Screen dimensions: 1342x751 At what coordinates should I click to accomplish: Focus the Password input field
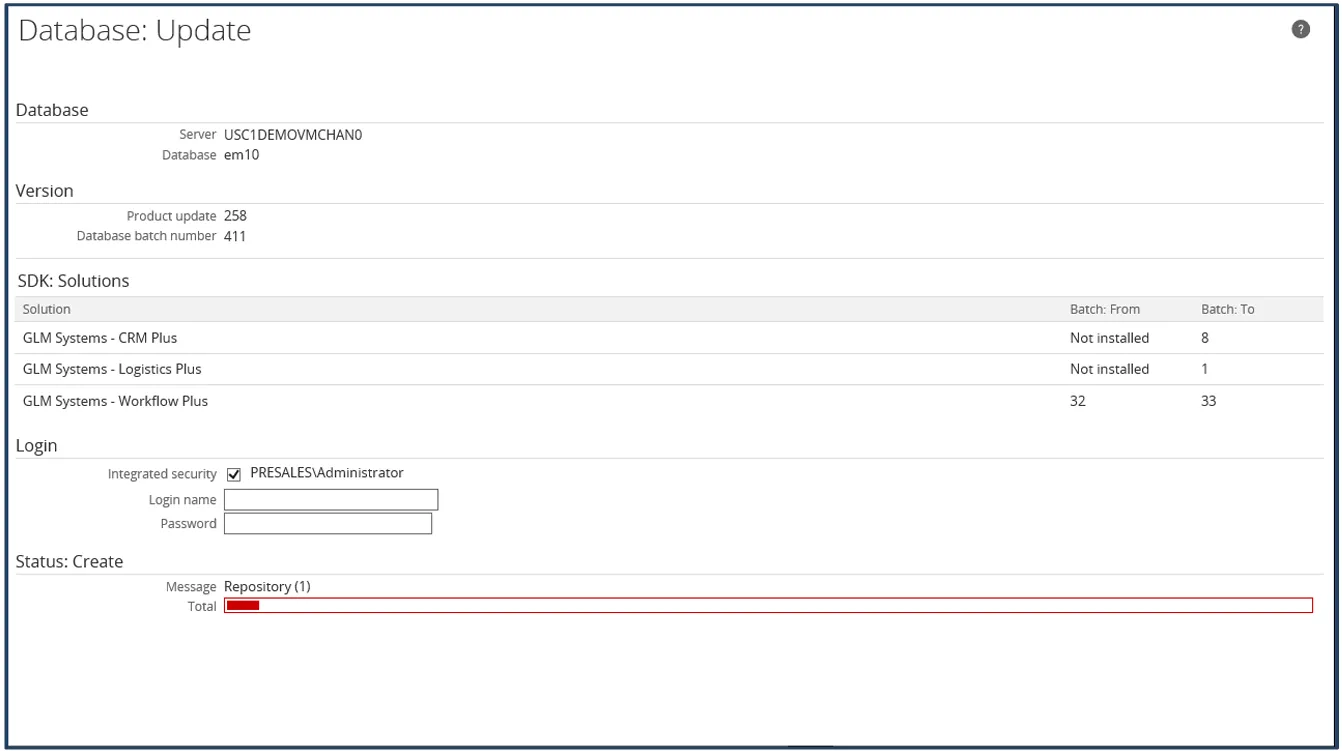click(x=328, y=524)
